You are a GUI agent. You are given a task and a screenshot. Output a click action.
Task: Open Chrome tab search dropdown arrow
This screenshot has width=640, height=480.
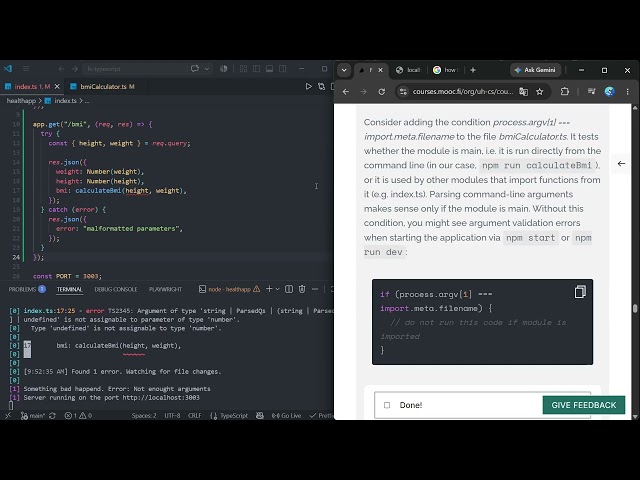point(344,70)
